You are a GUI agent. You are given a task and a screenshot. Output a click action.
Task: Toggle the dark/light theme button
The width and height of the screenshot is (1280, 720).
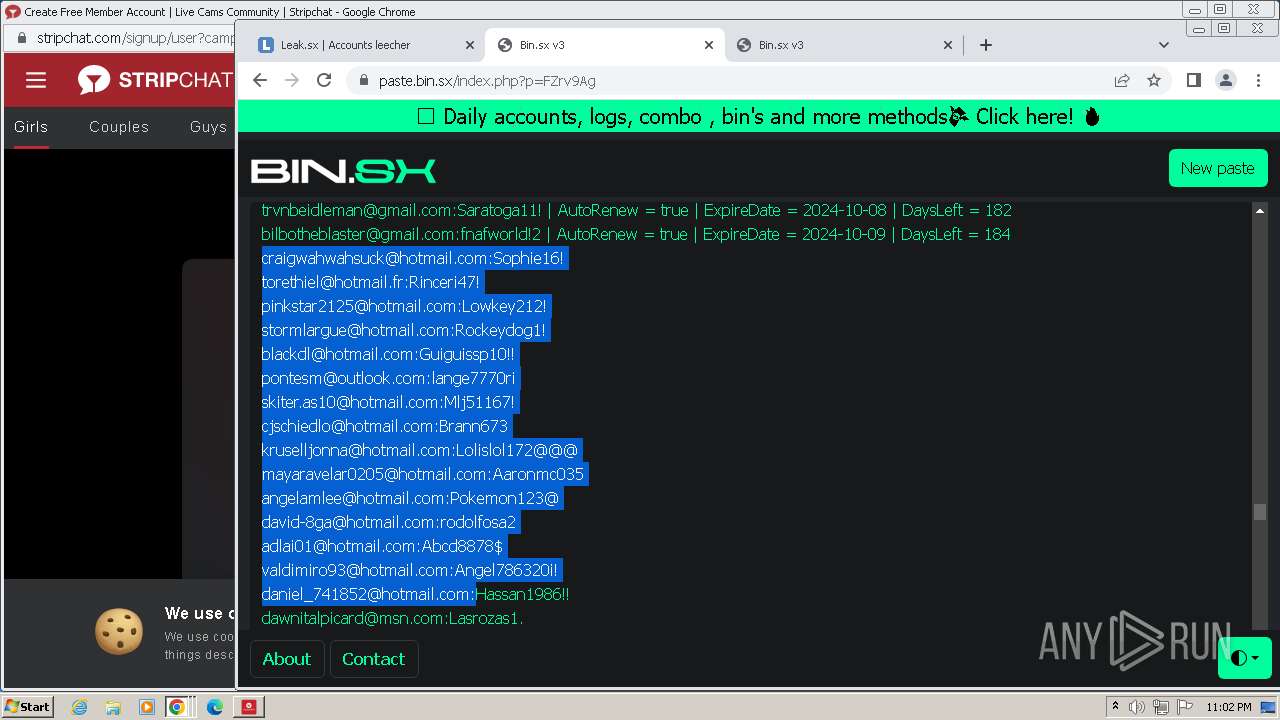[x=1244, y=658]
